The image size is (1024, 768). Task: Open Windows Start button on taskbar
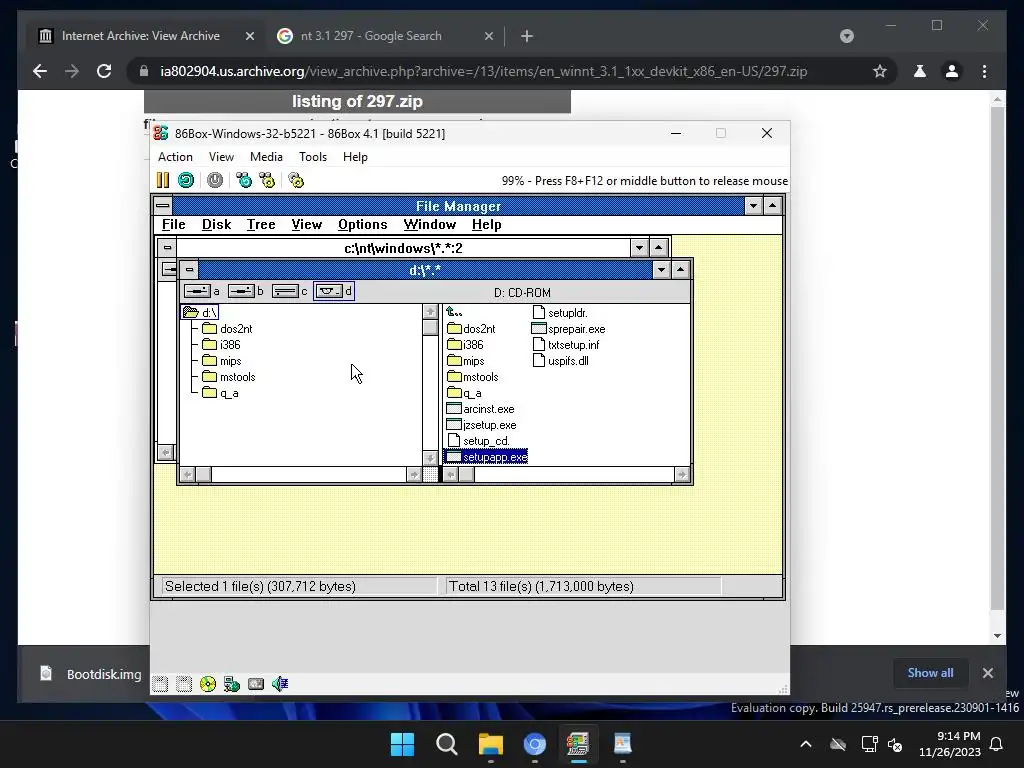[x=402, y=744]
